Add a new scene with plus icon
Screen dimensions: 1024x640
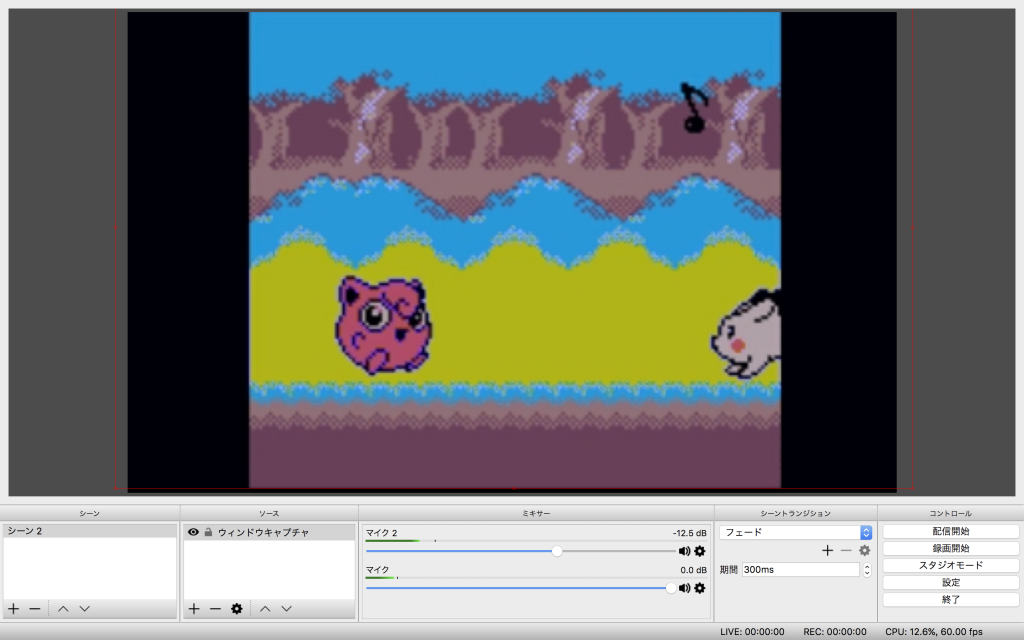click(13, 609)
